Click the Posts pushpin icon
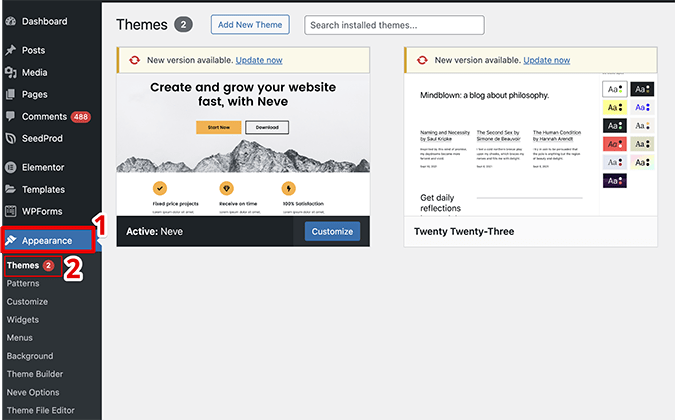 [11, 50]
